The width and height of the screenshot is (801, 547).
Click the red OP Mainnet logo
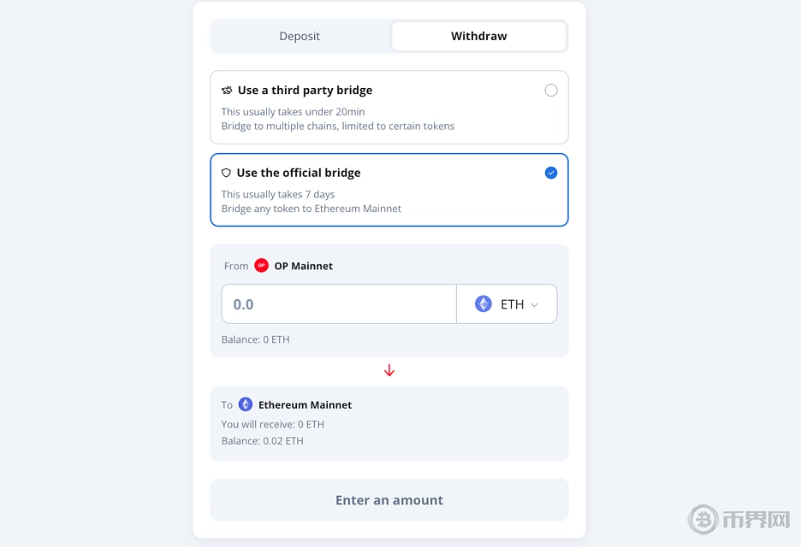click(261, 266)
